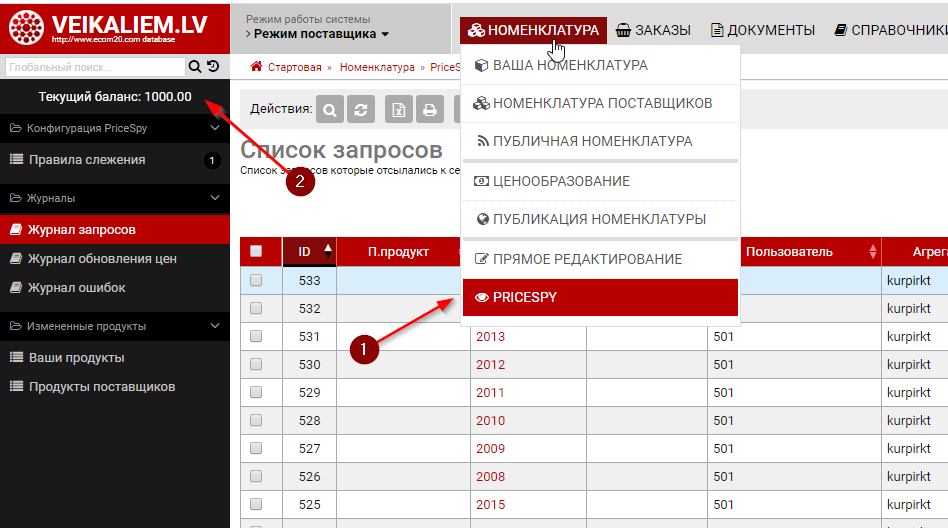
Task: Collapse the Конфигурация PriceSpy section
Action: point(214,129)
